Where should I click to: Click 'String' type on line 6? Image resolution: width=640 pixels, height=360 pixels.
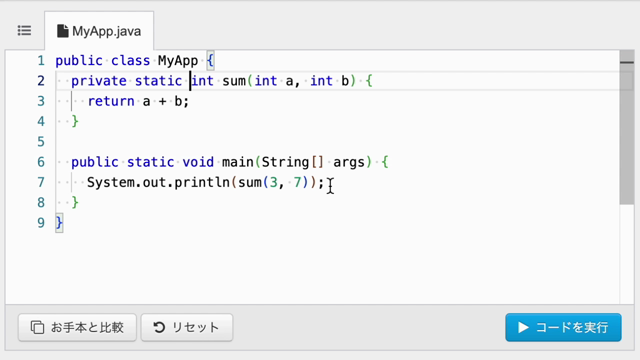click(x=285, y=162)
